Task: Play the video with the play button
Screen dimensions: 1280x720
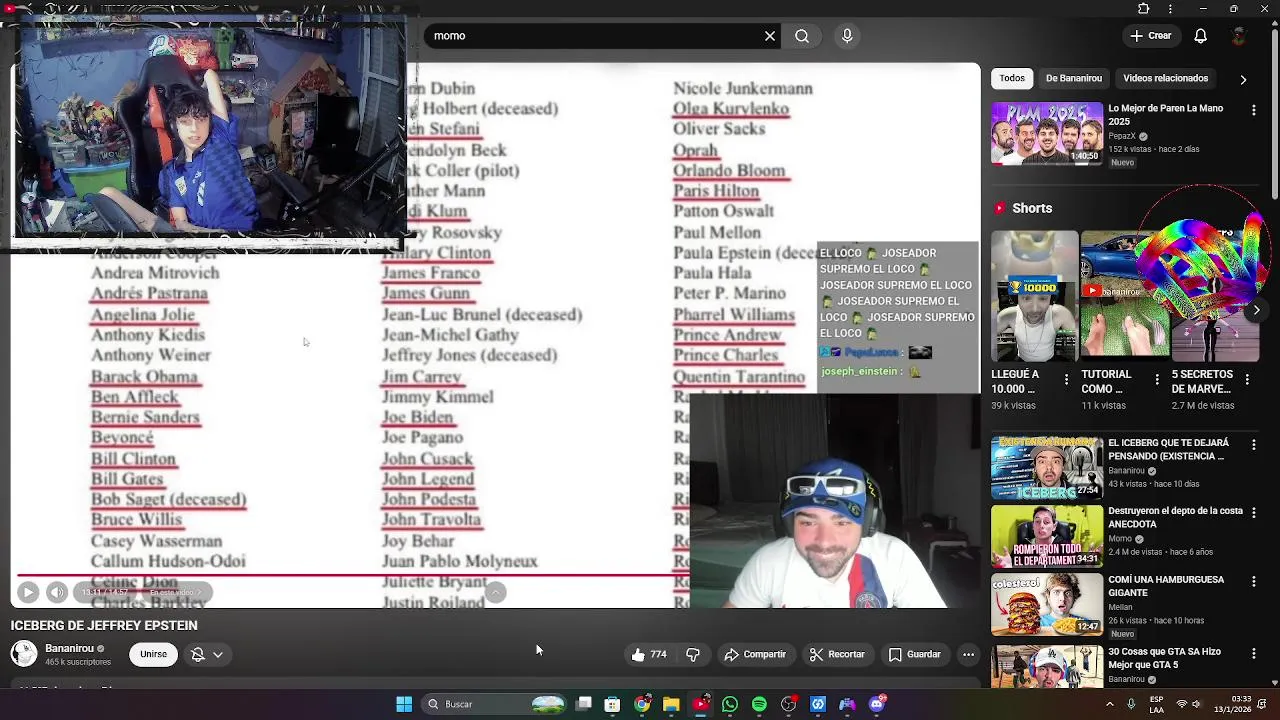Action: 28,592
